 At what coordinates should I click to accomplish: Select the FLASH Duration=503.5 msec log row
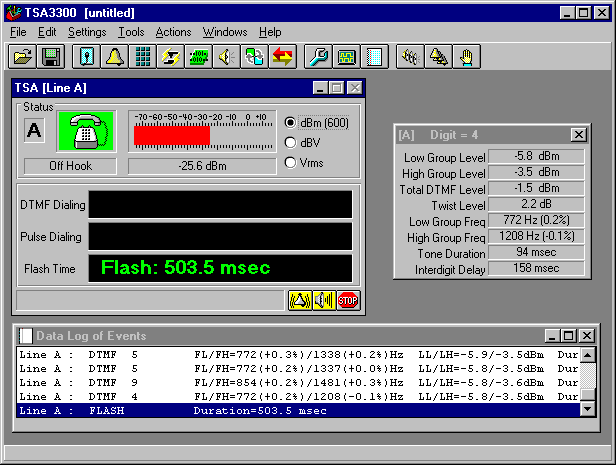299,410
